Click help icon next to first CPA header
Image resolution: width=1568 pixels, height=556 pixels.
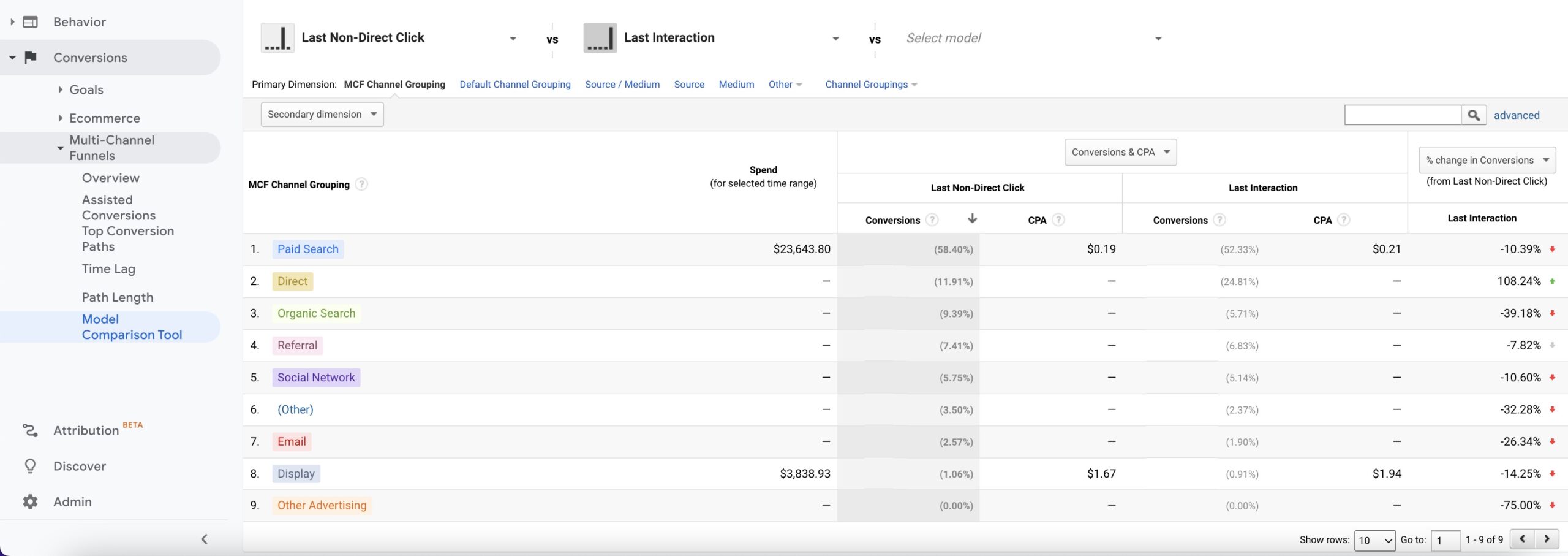1058,219
